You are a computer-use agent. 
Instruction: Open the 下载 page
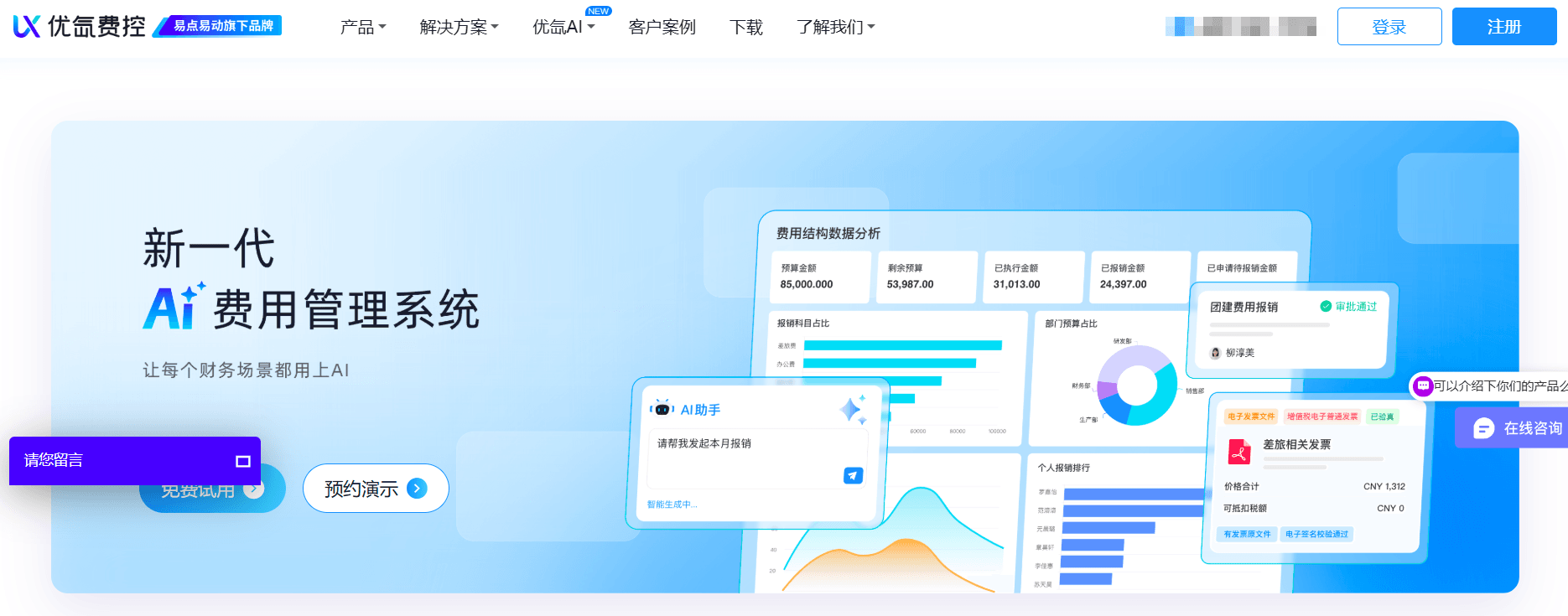point(745,27)
